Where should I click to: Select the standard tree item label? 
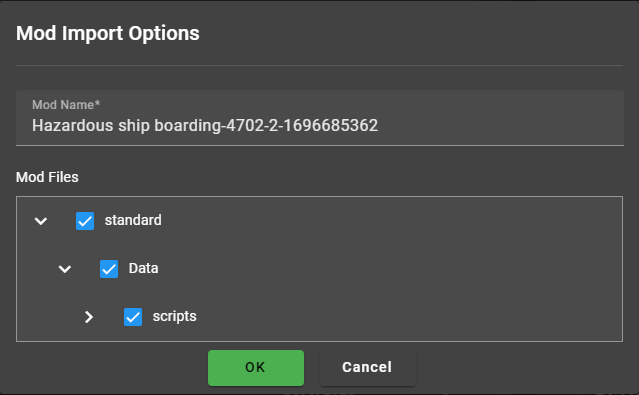pos(133,220)
